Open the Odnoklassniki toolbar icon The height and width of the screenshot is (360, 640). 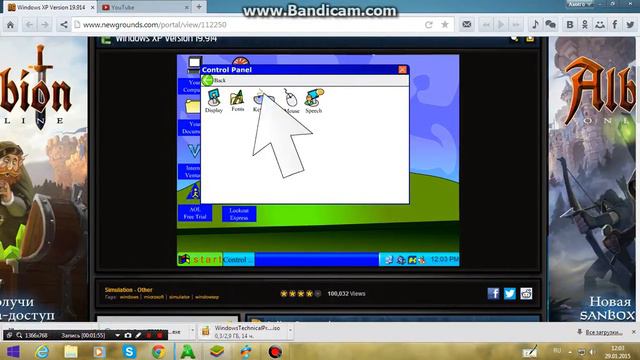585,25
